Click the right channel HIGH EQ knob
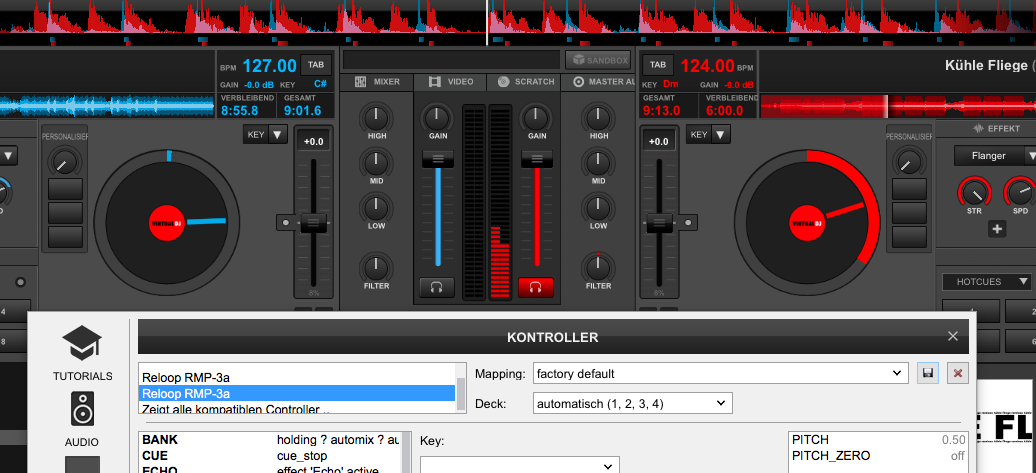1036x473 pixels. pyautogui.click(x=599, y=118)
